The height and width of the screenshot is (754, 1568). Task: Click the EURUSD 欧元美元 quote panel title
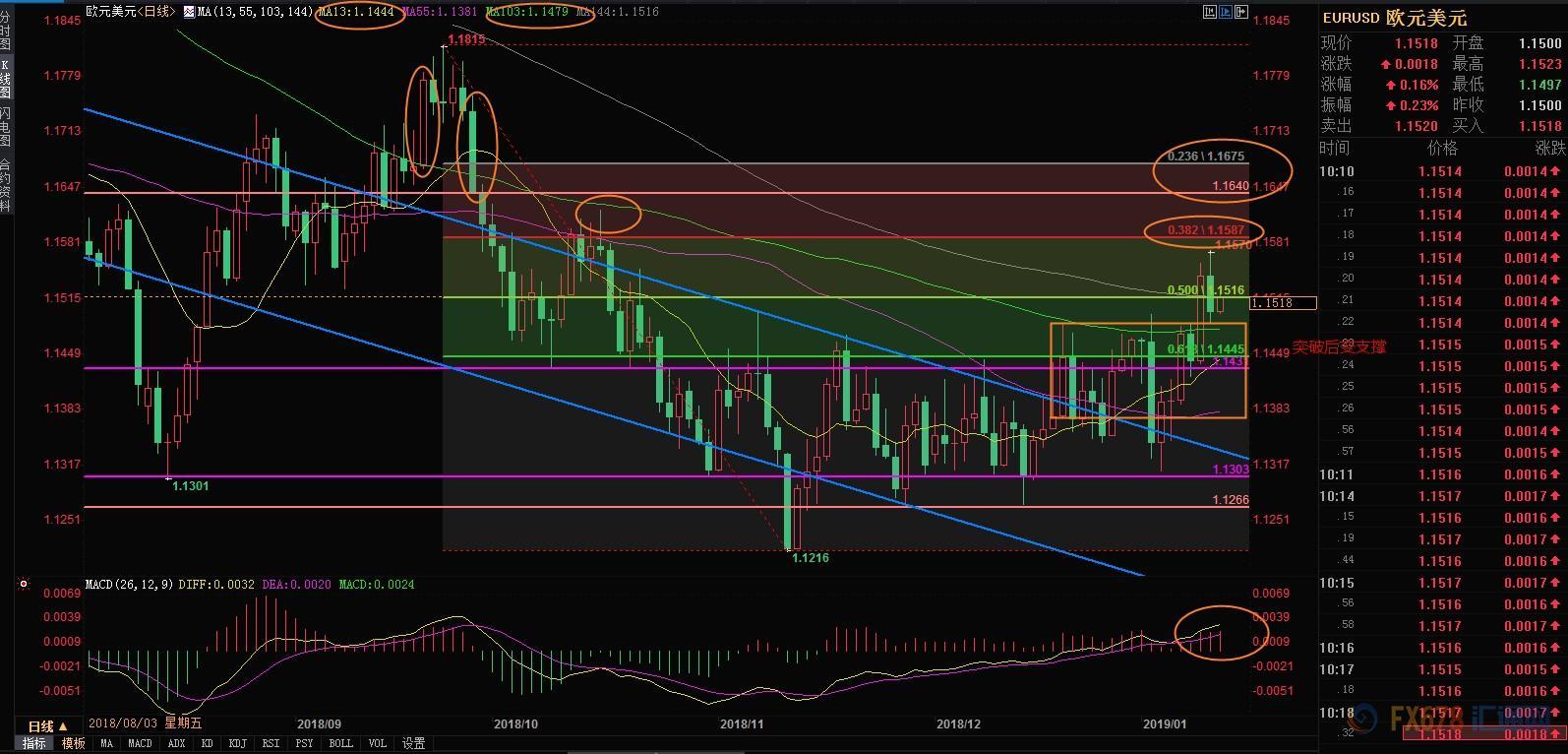click(x=1394, y=18)
